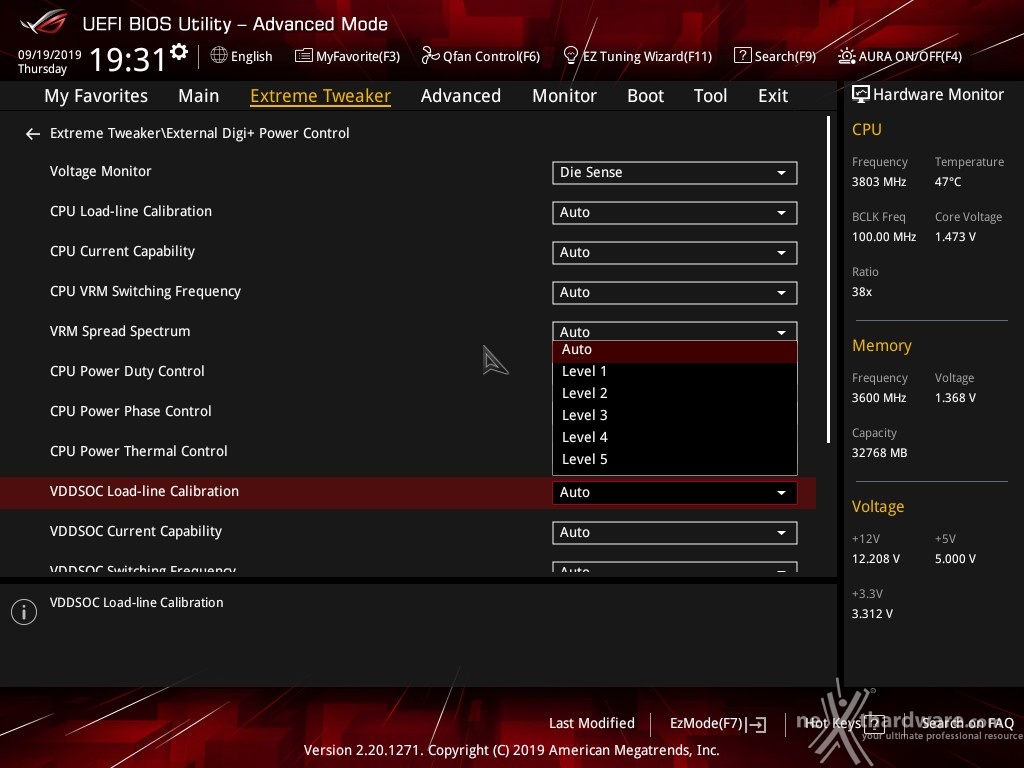Screen dimensions: 1024x768
Task: Open the Advanced tab
Action: [460, 96]
